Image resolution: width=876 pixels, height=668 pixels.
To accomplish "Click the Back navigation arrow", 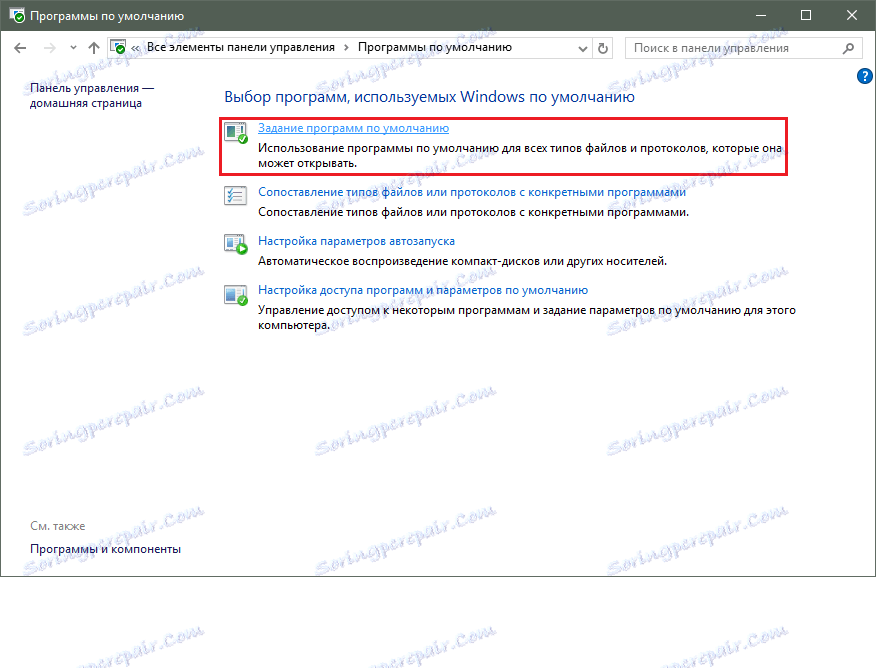I will (x=20, y=48).
